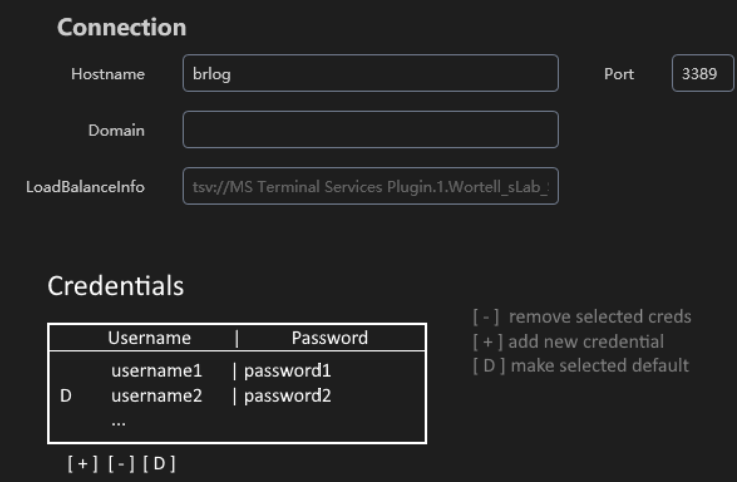This screenshot has width=737, height=482.
Task: Focus the Hostname field containing brlog
Action: pyautogui.click(x=370, y=74)
